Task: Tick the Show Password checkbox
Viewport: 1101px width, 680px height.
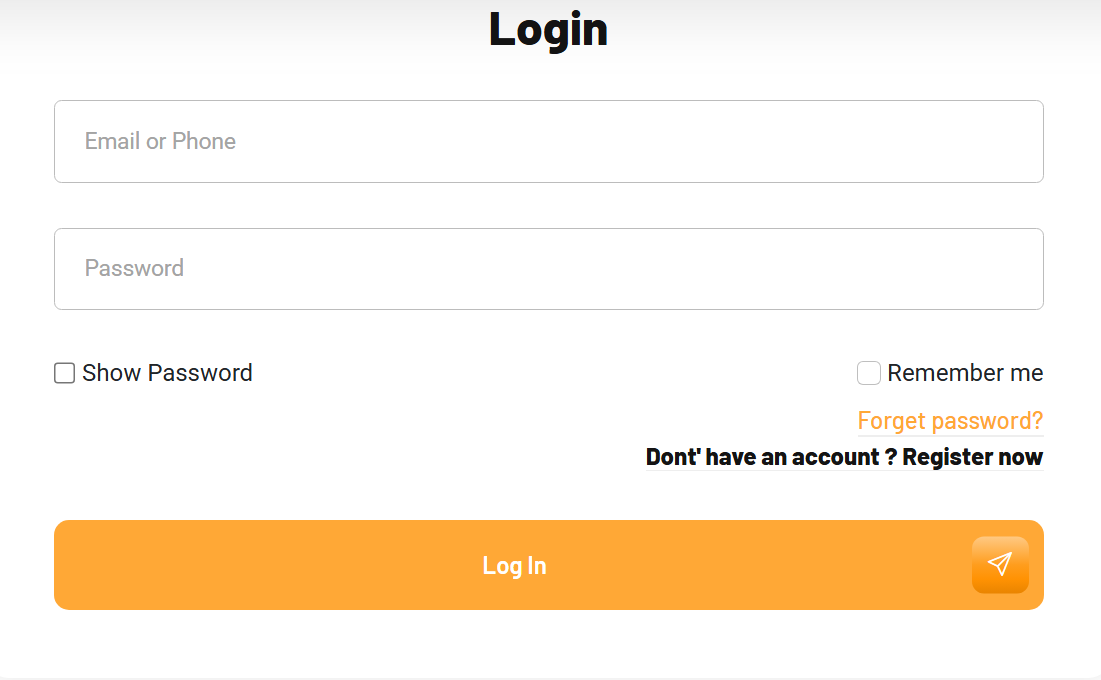Action: 65,373
